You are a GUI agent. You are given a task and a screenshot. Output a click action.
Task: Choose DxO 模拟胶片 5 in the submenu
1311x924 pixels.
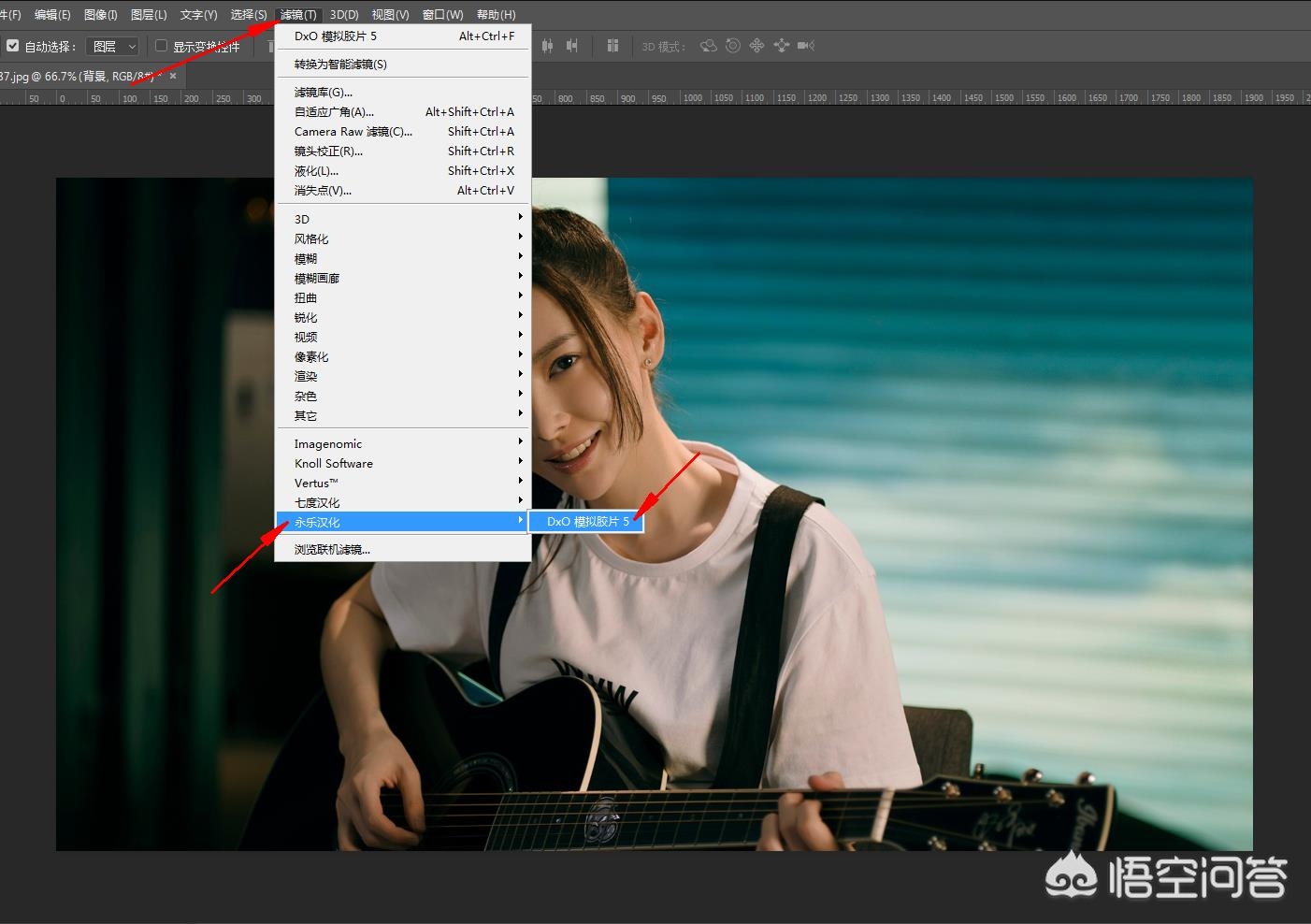(x=587, y=521)
